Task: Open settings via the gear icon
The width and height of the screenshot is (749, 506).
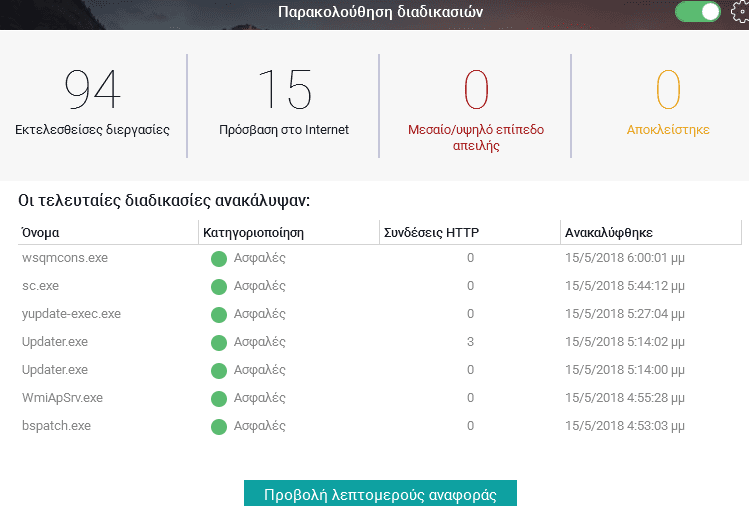Action: (x=740, y=11)
